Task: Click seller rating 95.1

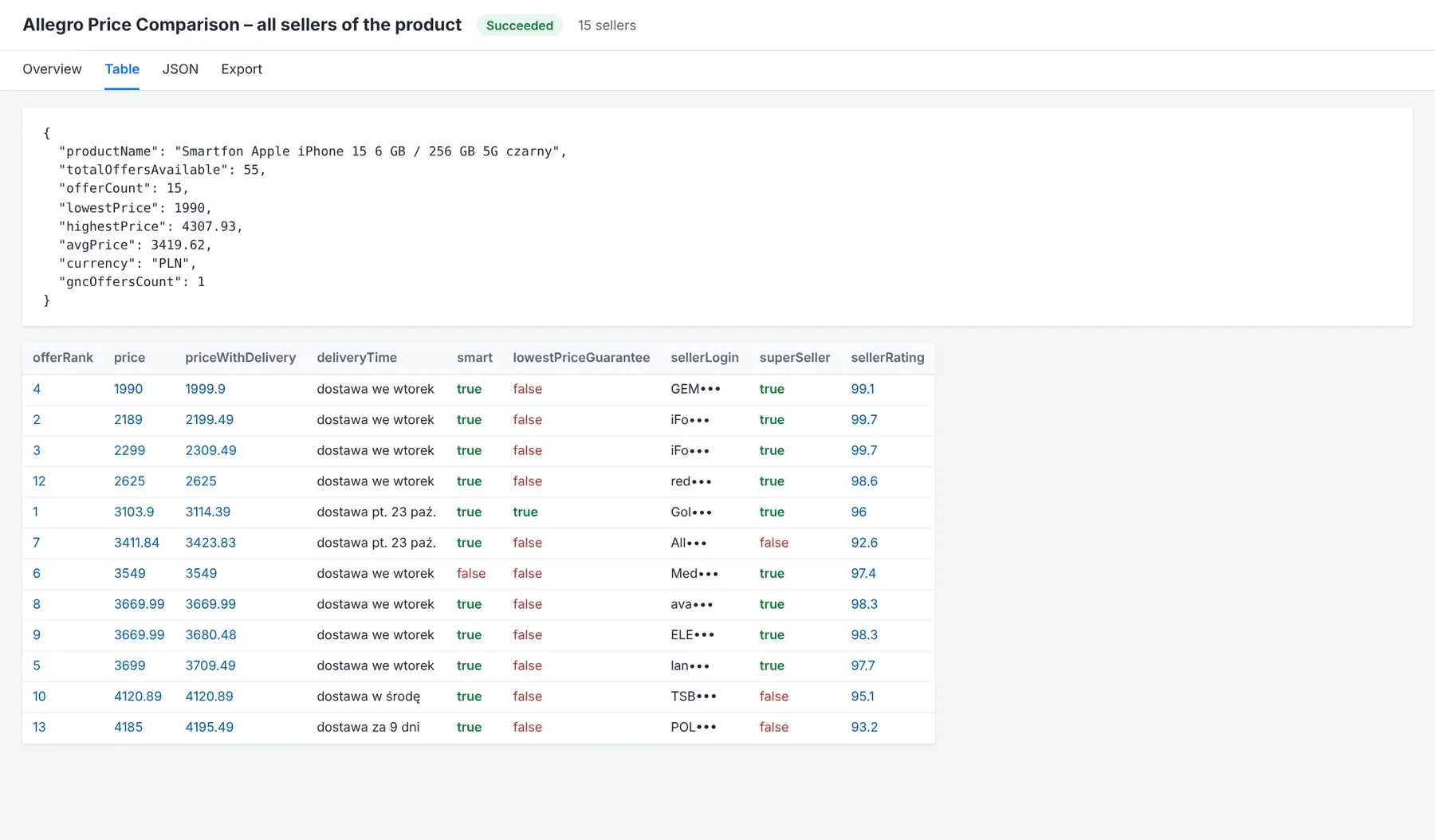Action: tap(863, 697)
